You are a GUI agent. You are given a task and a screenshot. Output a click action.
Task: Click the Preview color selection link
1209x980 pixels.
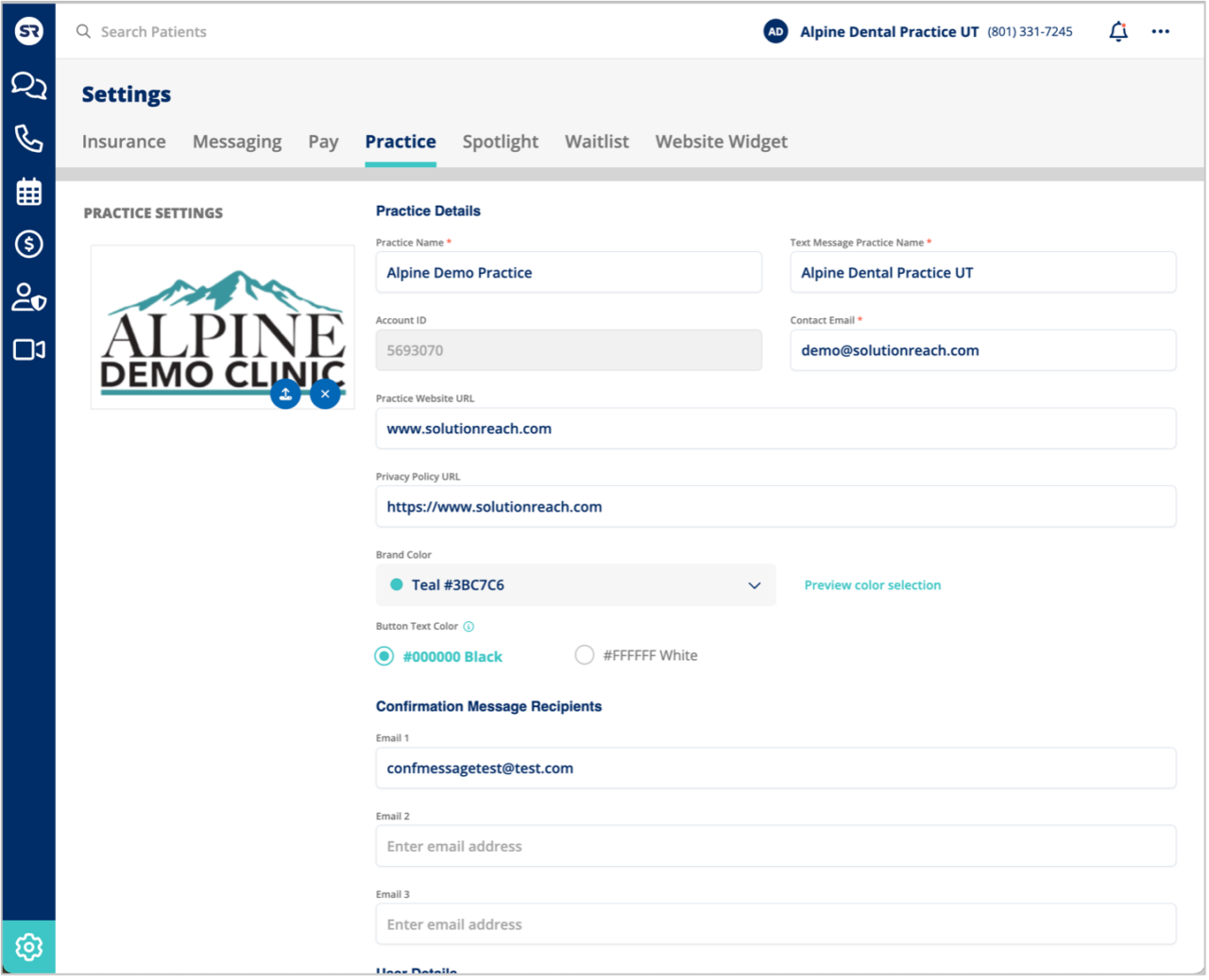coord(873,585)
